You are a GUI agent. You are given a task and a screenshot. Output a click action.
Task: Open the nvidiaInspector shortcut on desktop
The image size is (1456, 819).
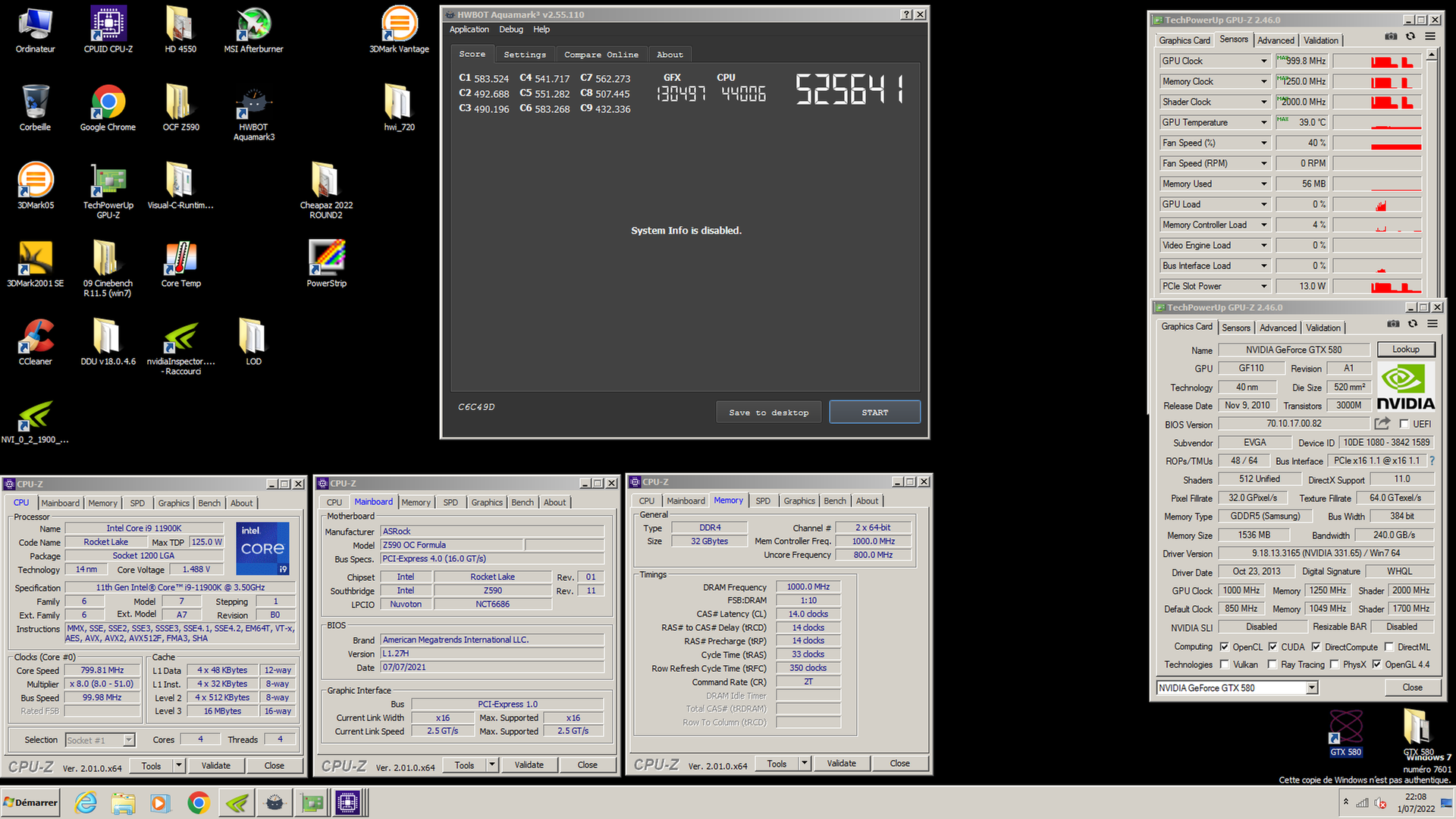(x=180, y=347)
